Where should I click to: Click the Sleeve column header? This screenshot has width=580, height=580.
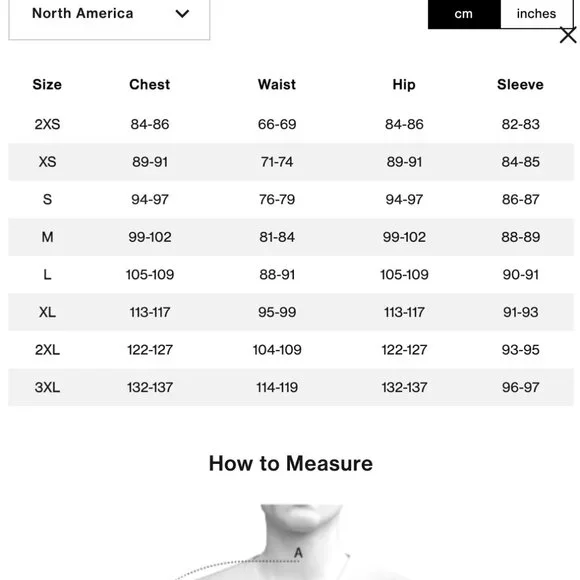(x=520, y=84)
